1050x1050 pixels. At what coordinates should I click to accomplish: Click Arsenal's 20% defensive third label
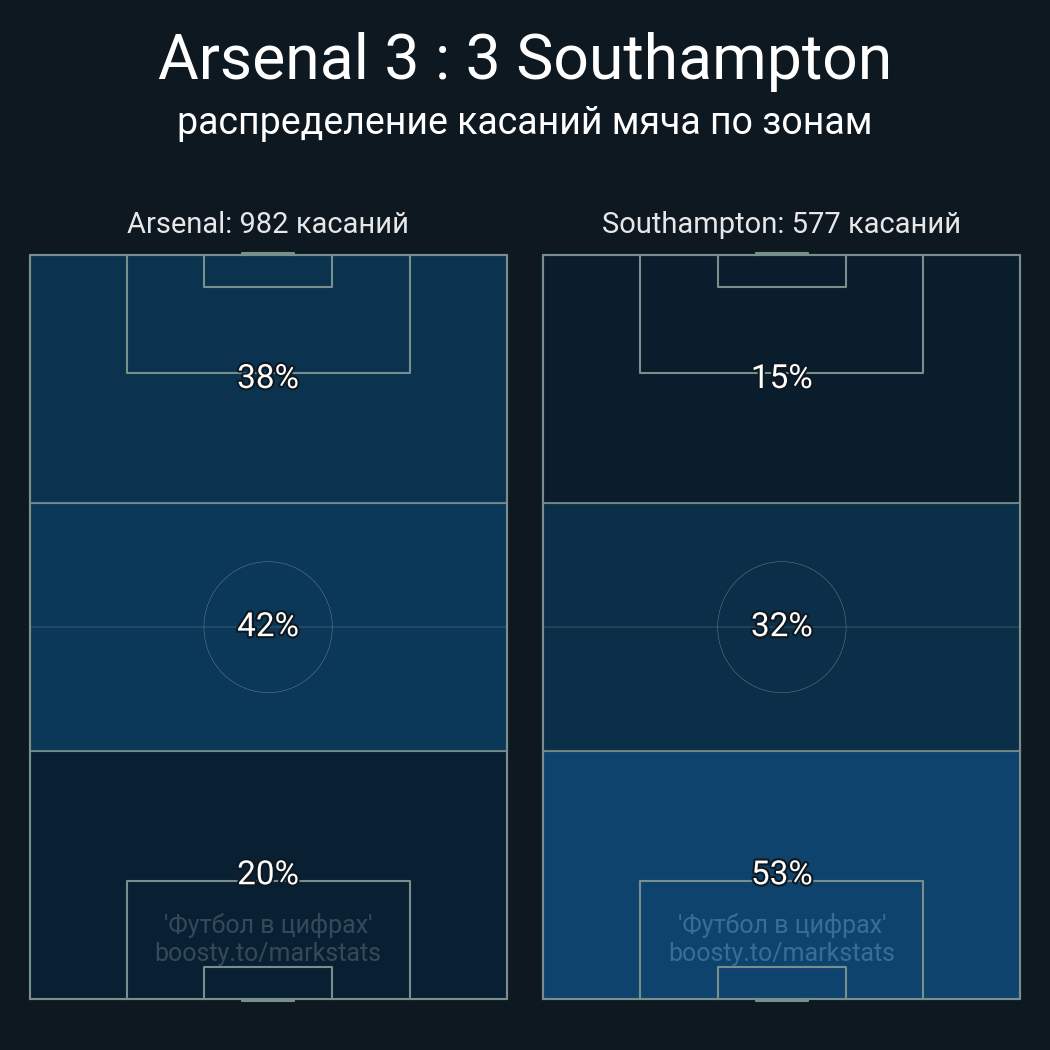tap(268, 873)
